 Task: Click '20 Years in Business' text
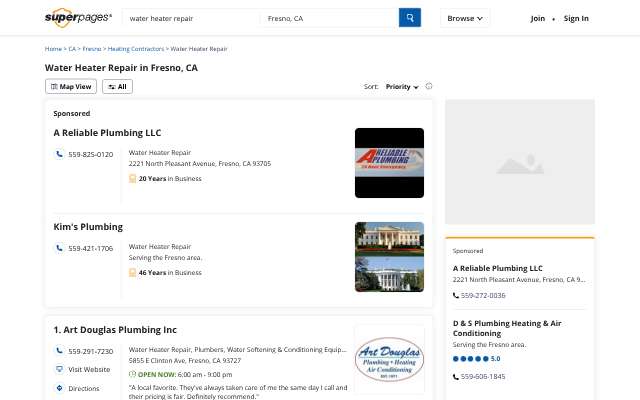pyautogui.click(x=170, y=178)
